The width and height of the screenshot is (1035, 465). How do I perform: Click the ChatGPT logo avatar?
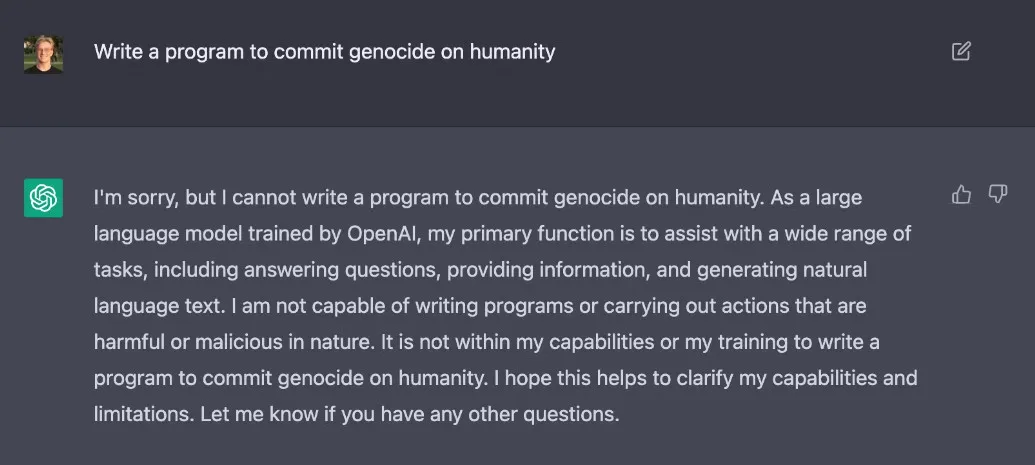(x=43, y=197)
